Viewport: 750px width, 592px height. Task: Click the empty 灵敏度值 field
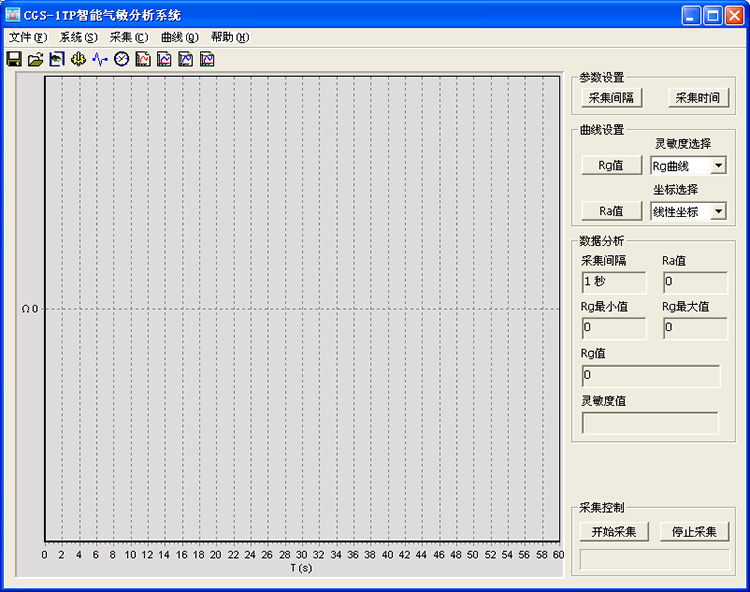pos(650,423)
